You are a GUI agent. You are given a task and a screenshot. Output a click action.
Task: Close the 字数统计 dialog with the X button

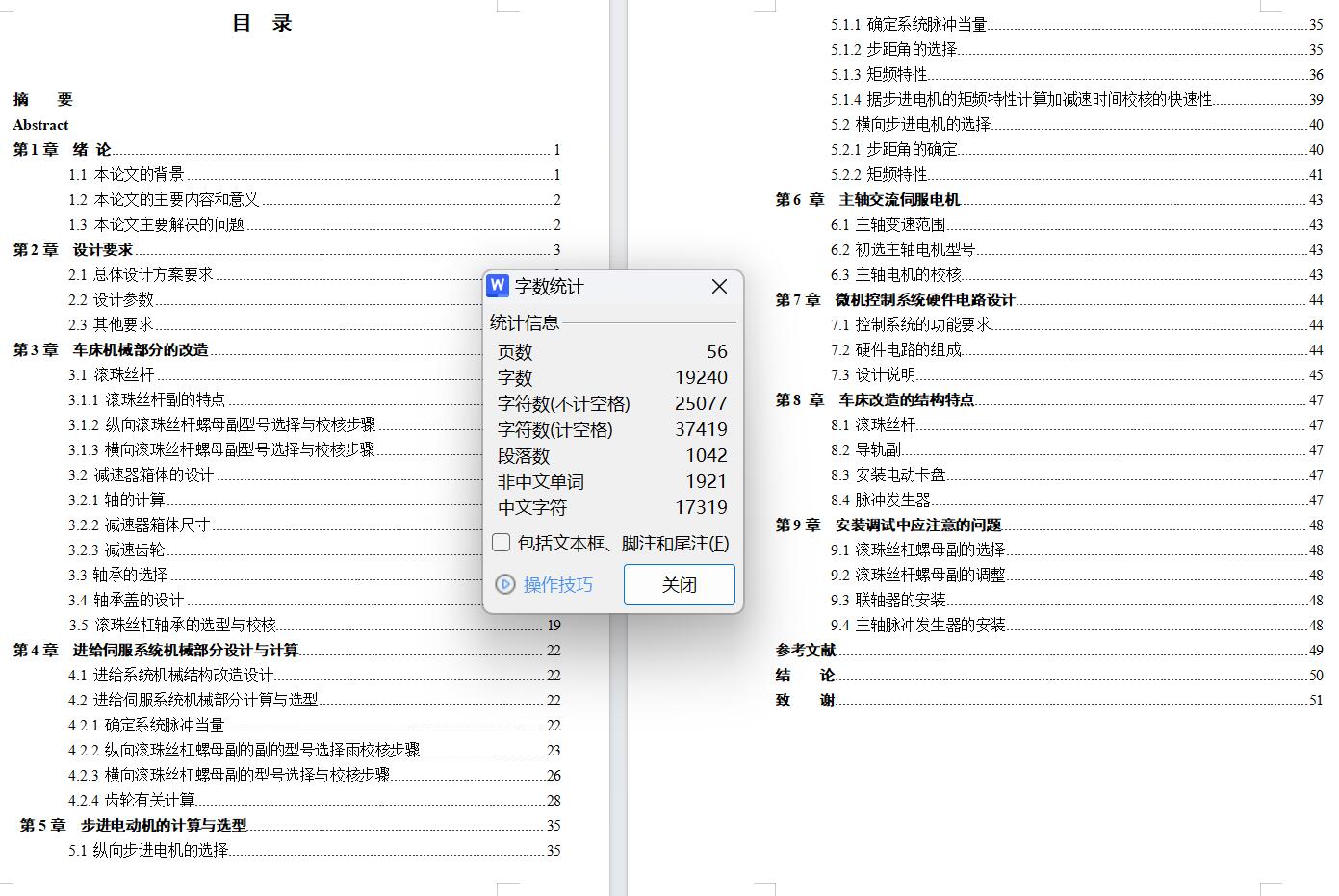[x=719, y=287]
